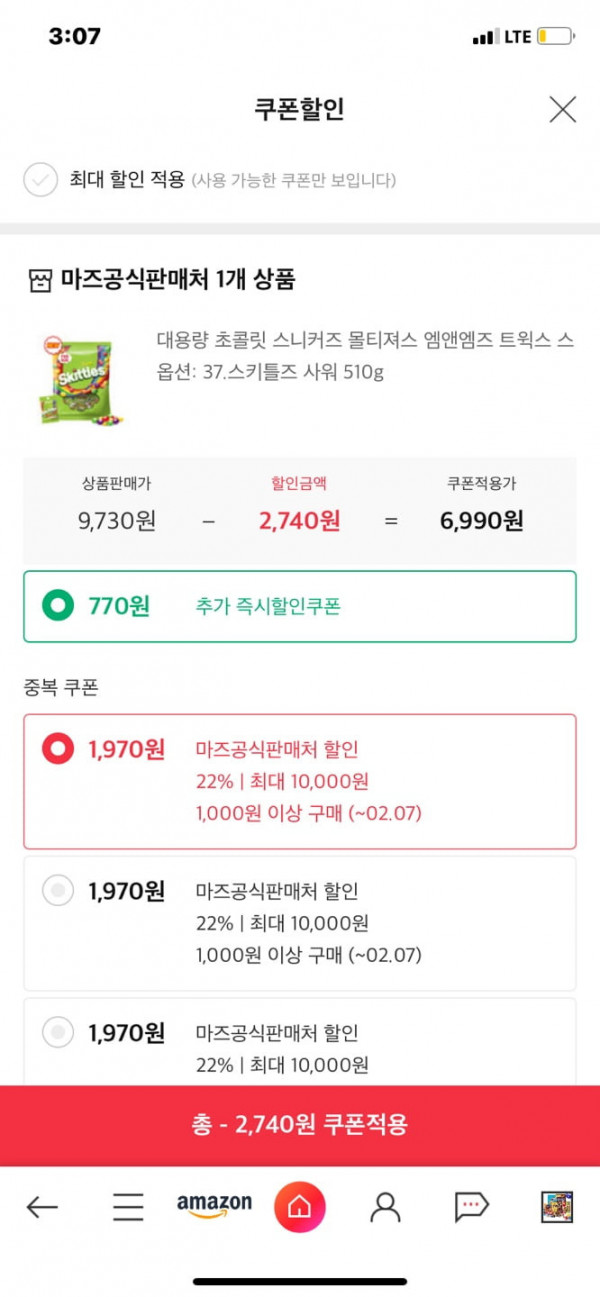Open the Amazon store shortcut

(x=214, y=1206)
